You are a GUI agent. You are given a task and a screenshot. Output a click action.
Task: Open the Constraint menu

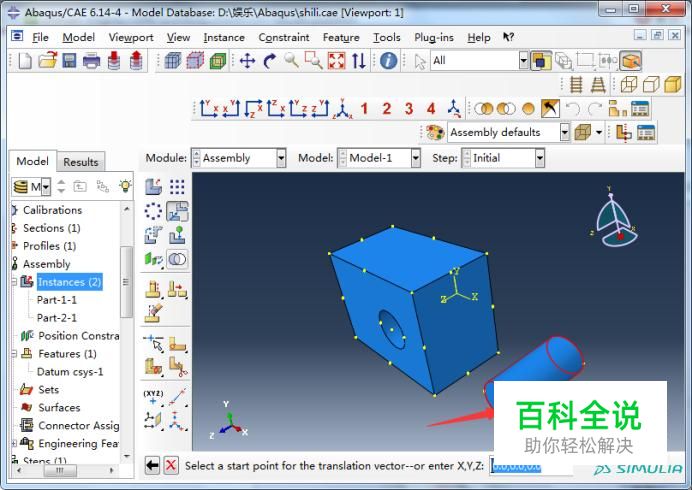point(284,38)
